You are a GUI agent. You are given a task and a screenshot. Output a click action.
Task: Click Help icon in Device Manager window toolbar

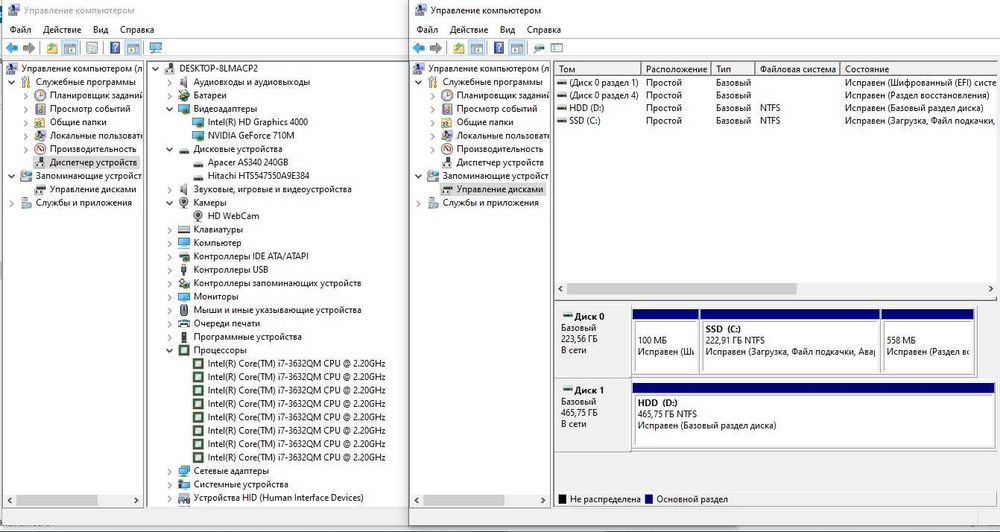coord(115,48)
